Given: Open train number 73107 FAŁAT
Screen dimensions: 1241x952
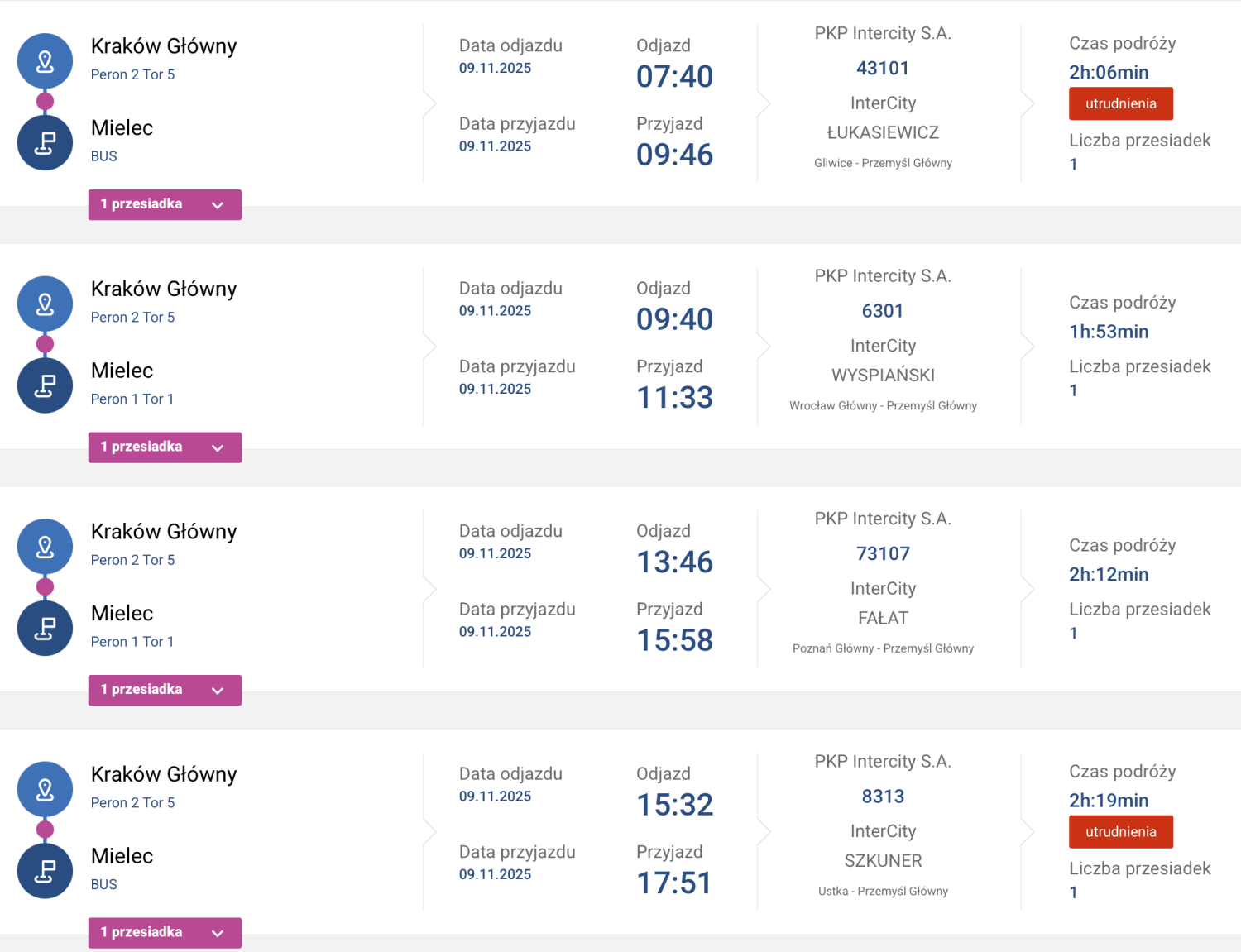Looking at the screenshot, I should tap(883, 554).
